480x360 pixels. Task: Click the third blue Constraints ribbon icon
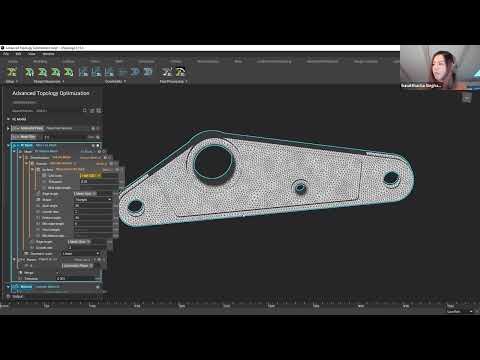[109, 72]
